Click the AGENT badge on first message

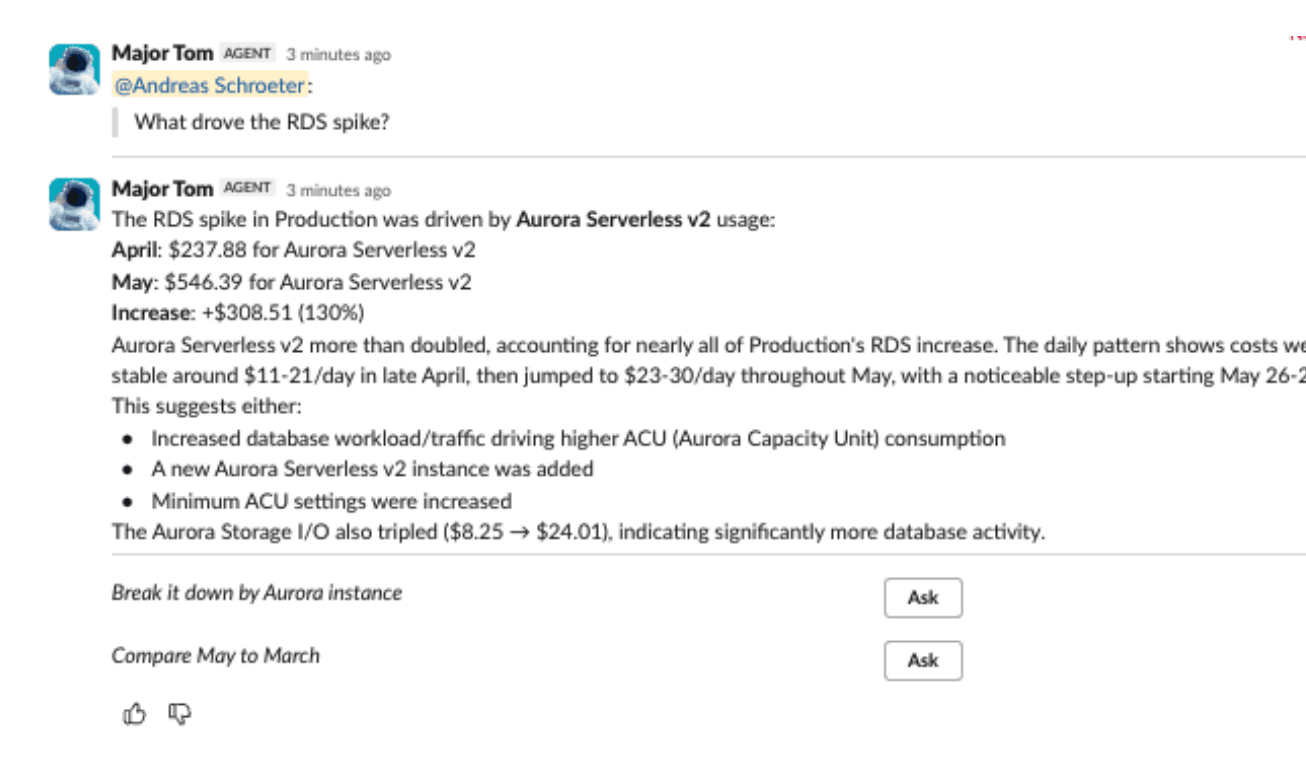pos(248,53)
